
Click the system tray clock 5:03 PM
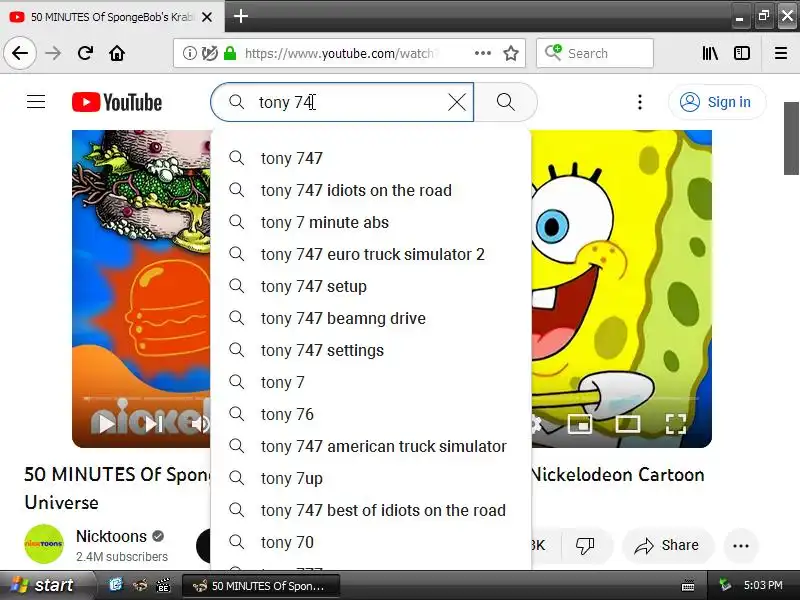point(763,585)
